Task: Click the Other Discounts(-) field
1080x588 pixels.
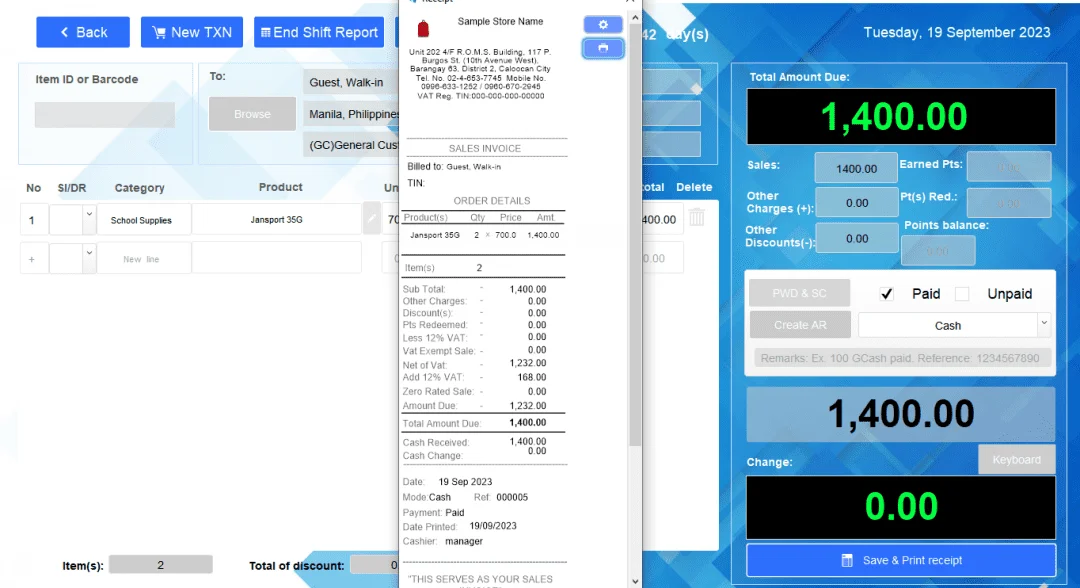Action: (856, 238)
